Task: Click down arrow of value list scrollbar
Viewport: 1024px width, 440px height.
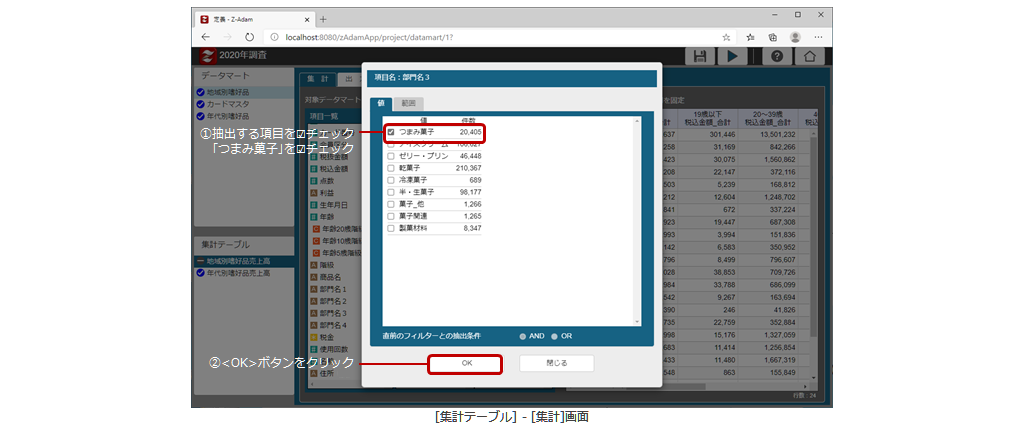Action: [x=637, y=322]
